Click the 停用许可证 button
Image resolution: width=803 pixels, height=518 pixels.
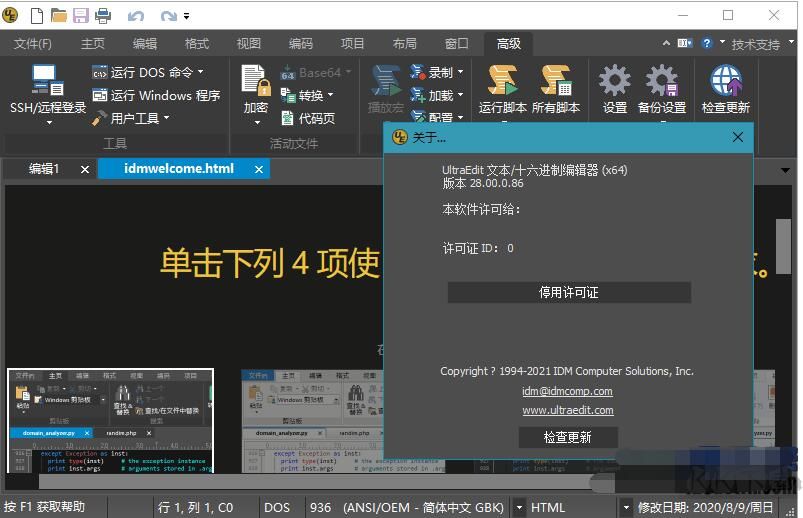[568, 292]
